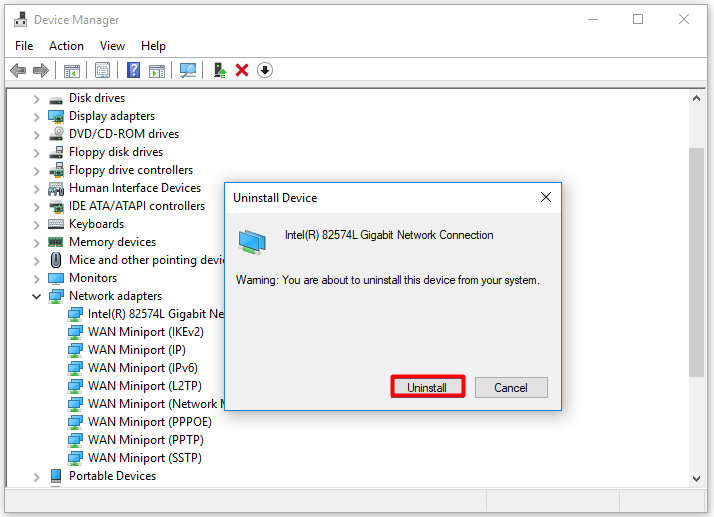Select WAN Miniport (PPPOE)

(x=150, y=422)
